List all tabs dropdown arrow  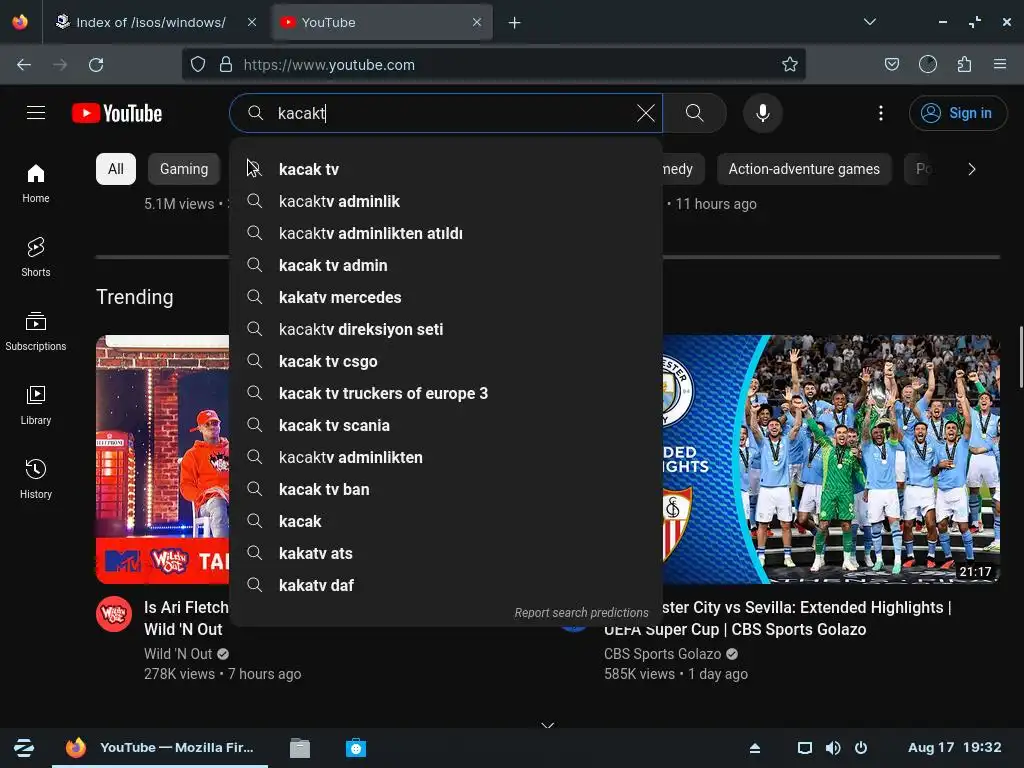[x=869, y=22]
